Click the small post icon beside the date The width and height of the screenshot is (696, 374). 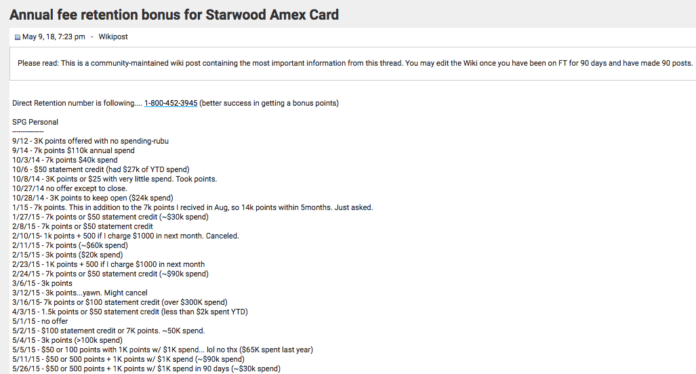pos(17,37)
